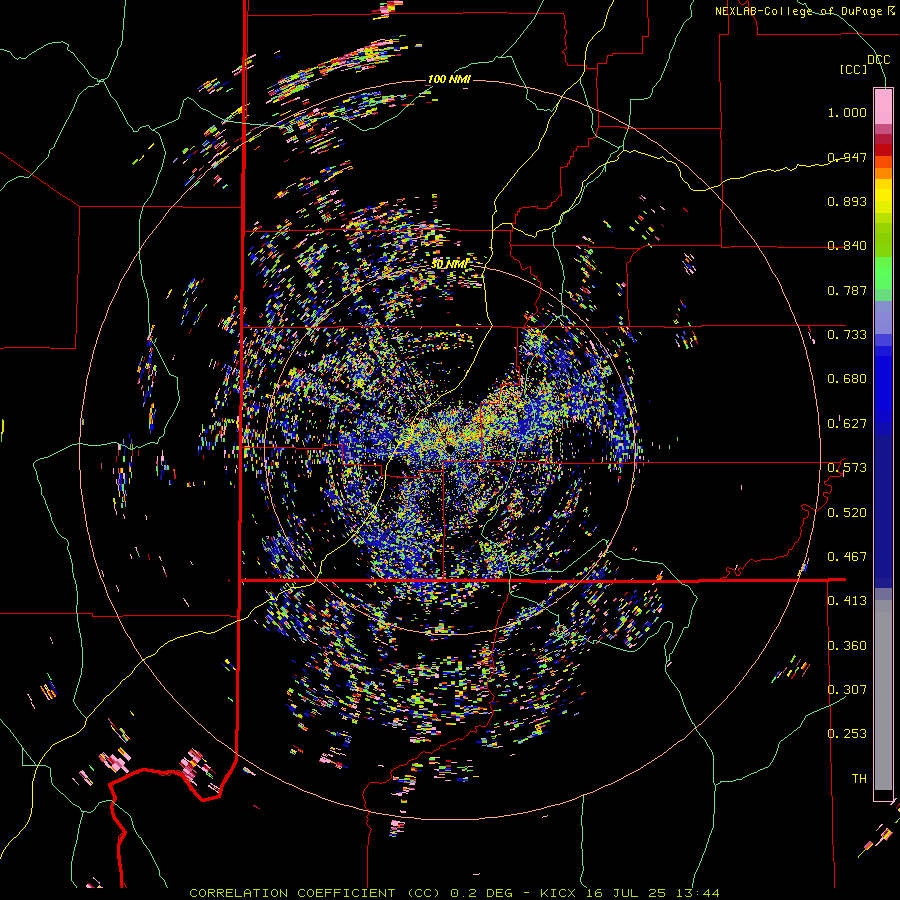Pick the light pink color at scale top
900x900 pixels.
tap(883, 106)
